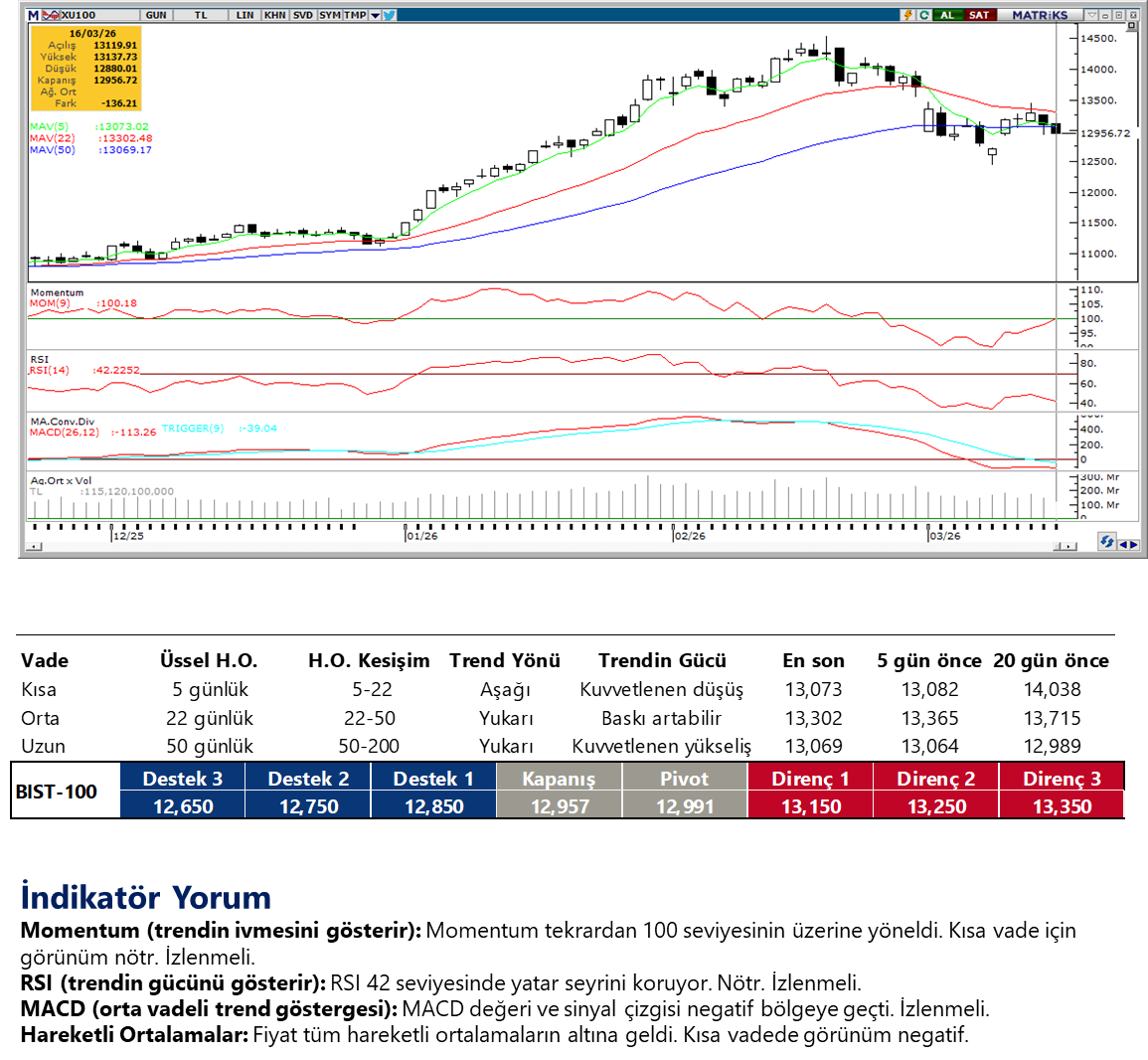Click the Matriks M logo icon
The image size is (1148, 1060).
33,15
